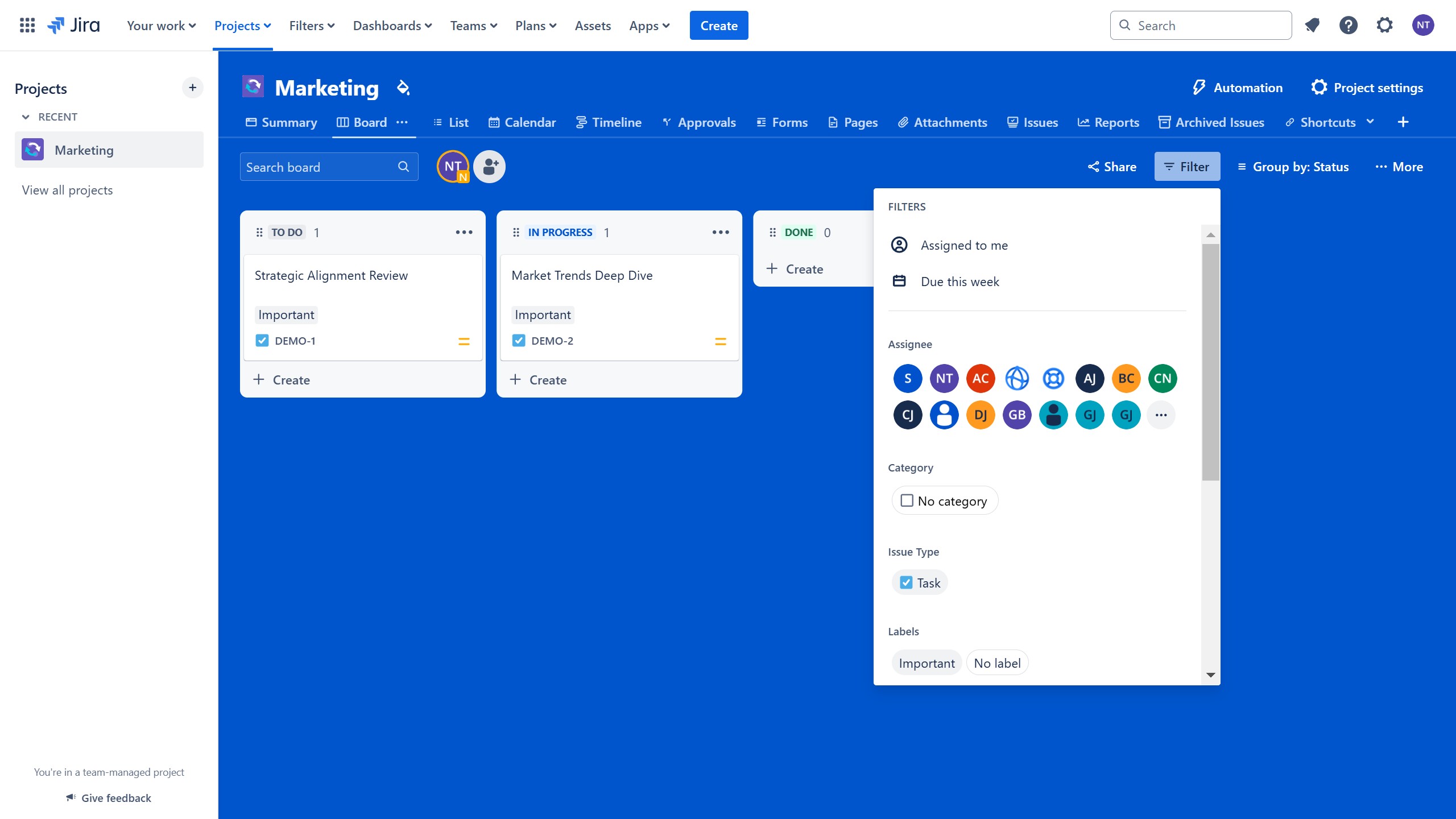This screenshot has height=819, width=1456.
Task: Click the add people icon
Action: click(x=489, y=167)
